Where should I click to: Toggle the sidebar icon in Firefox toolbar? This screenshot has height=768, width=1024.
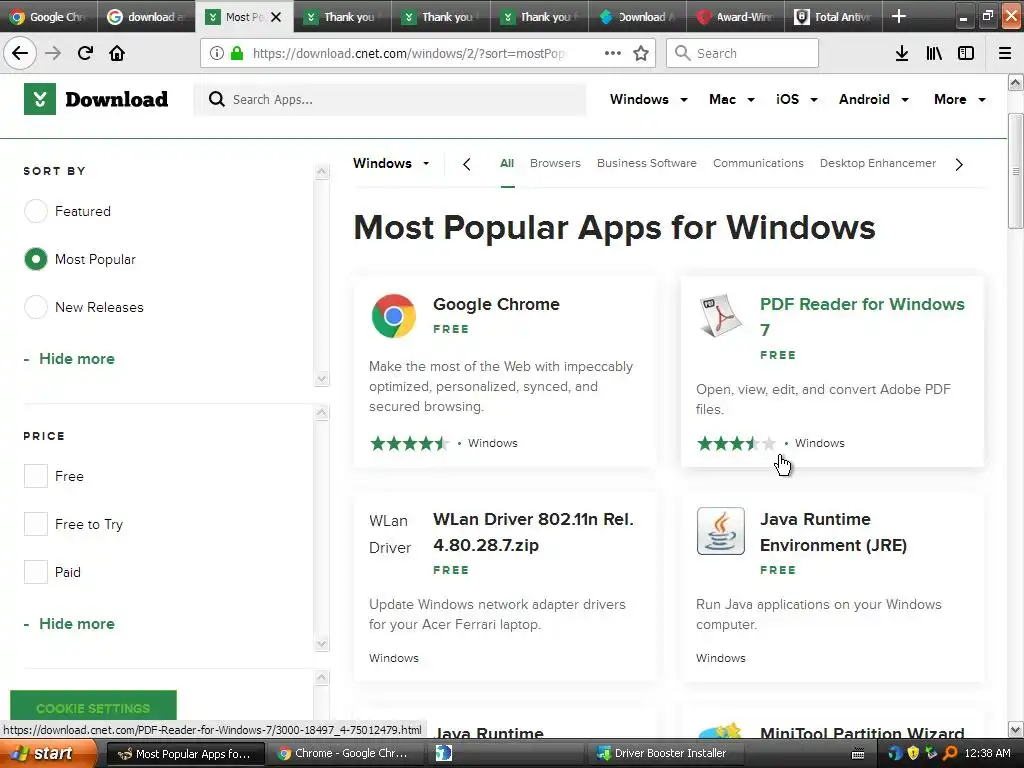966,53
